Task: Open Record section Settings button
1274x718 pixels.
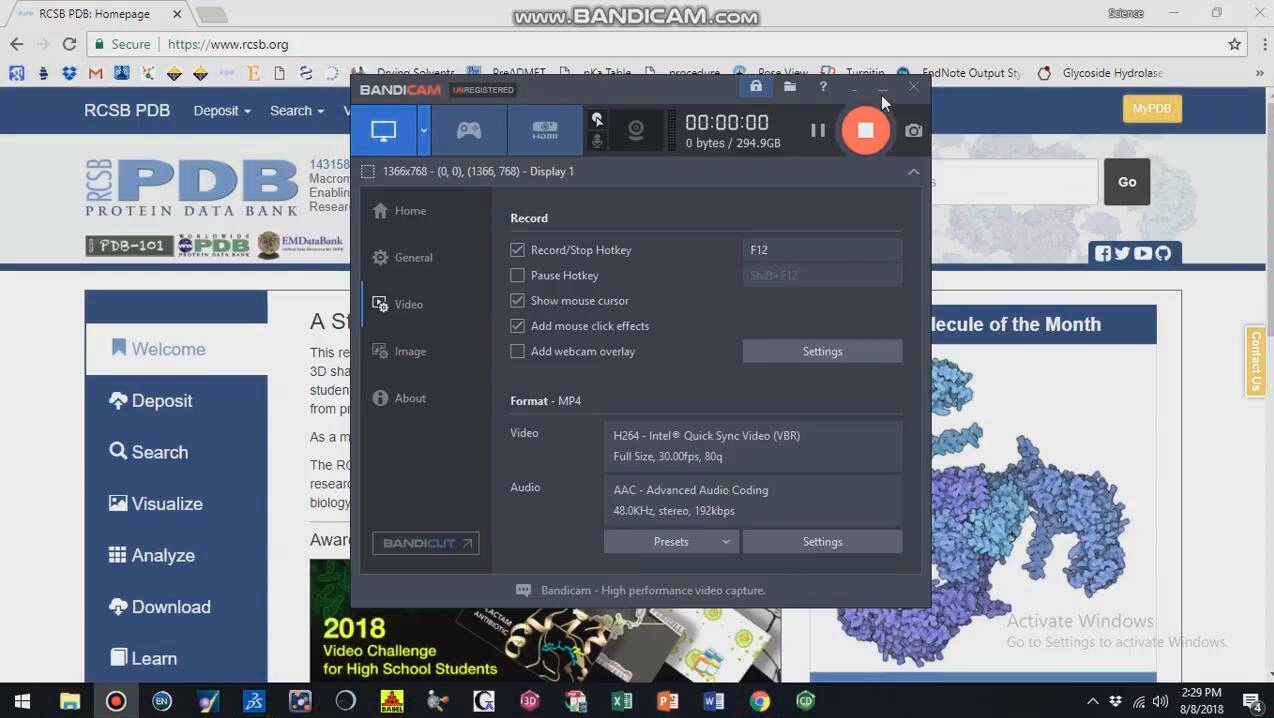Action: (x=822, y=351)
